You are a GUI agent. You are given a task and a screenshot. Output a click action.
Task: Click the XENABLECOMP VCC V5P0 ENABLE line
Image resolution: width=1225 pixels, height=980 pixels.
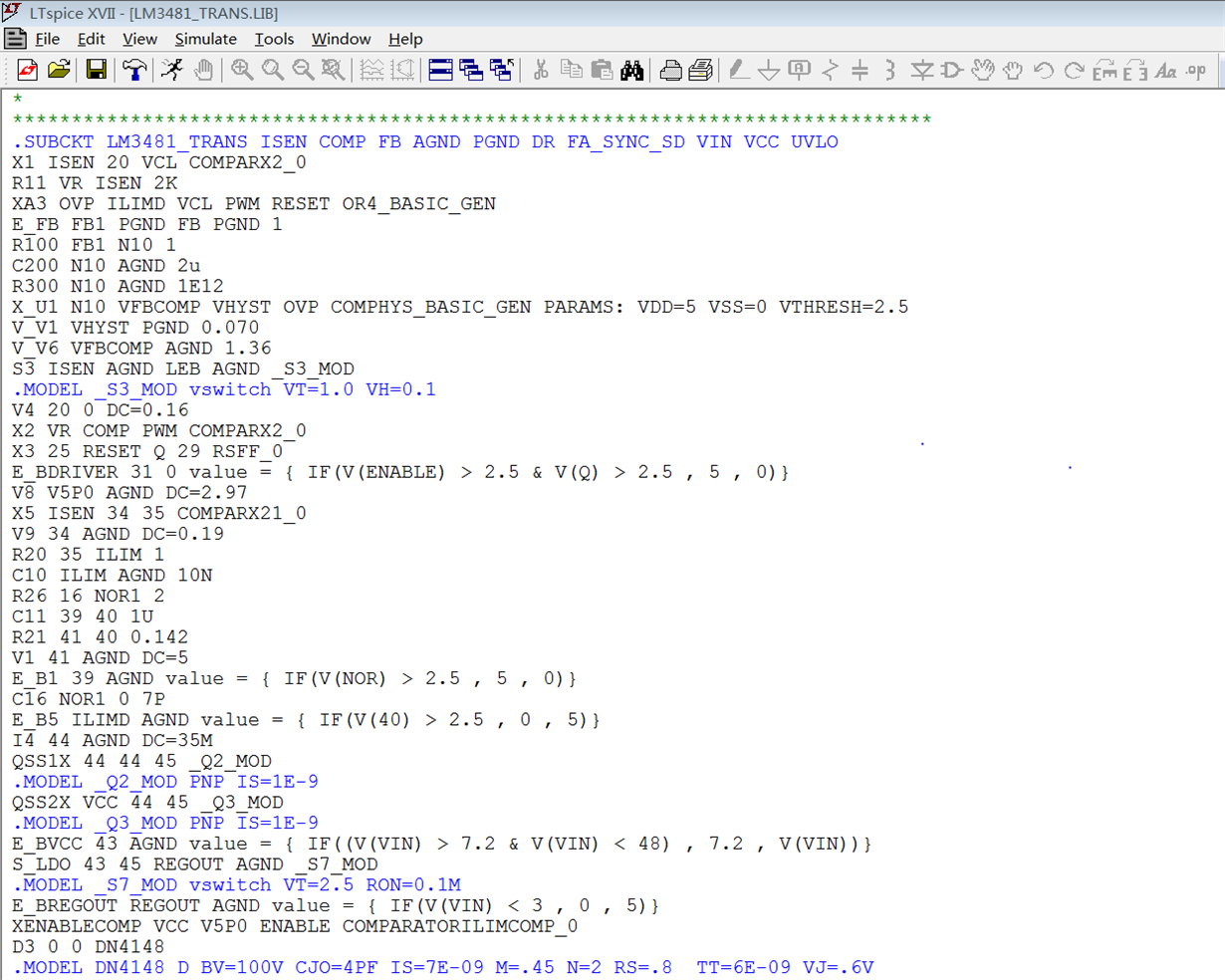click(295, 926)
